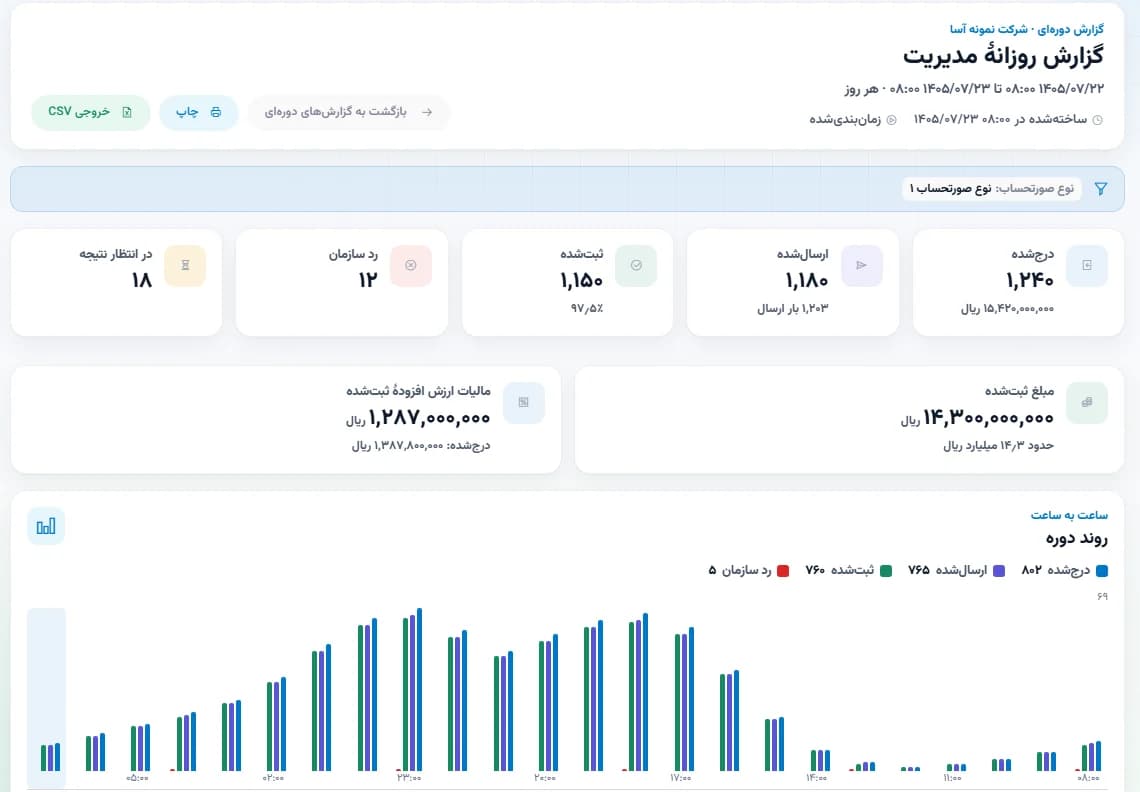Click the ۱,۲۸۷,۰۰۰,۰۰۰ VAT amount value

coord(429,418)
